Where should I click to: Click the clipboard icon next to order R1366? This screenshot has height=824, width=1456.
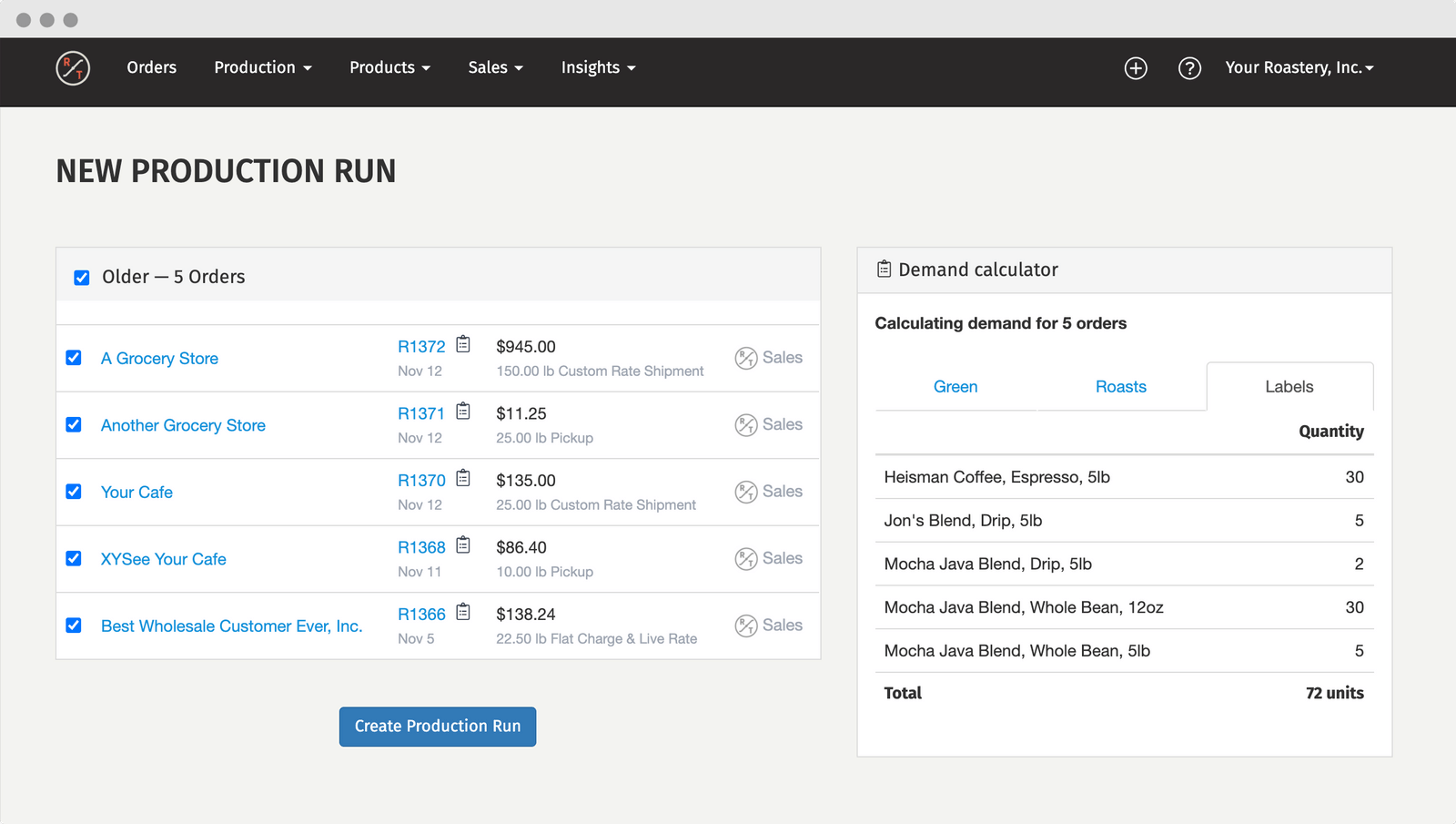click(463, 613)
